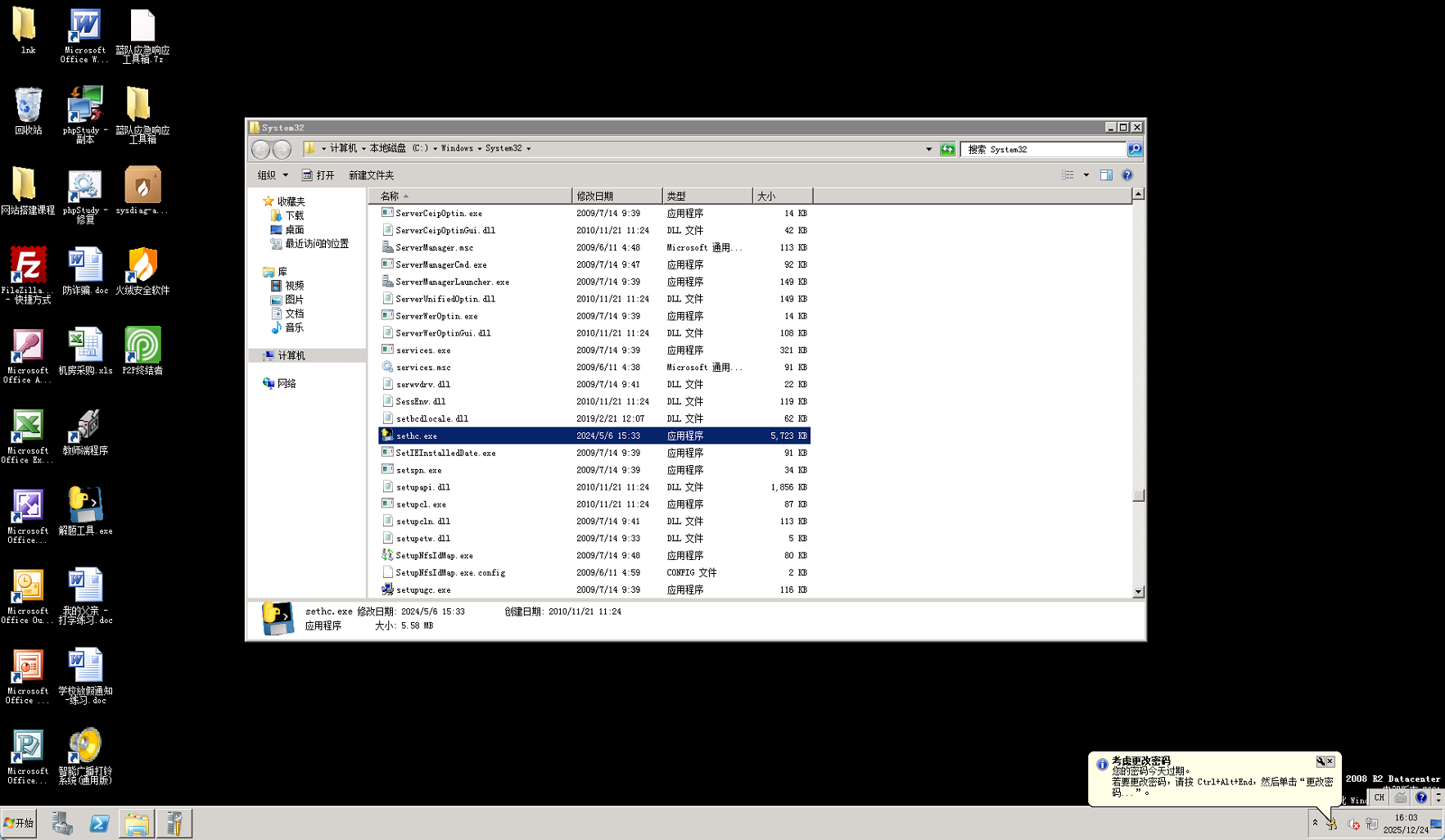Click the refresh icon beside address bar
The width and height of the screenshot is (1445, 840).
tap(947, 149)
